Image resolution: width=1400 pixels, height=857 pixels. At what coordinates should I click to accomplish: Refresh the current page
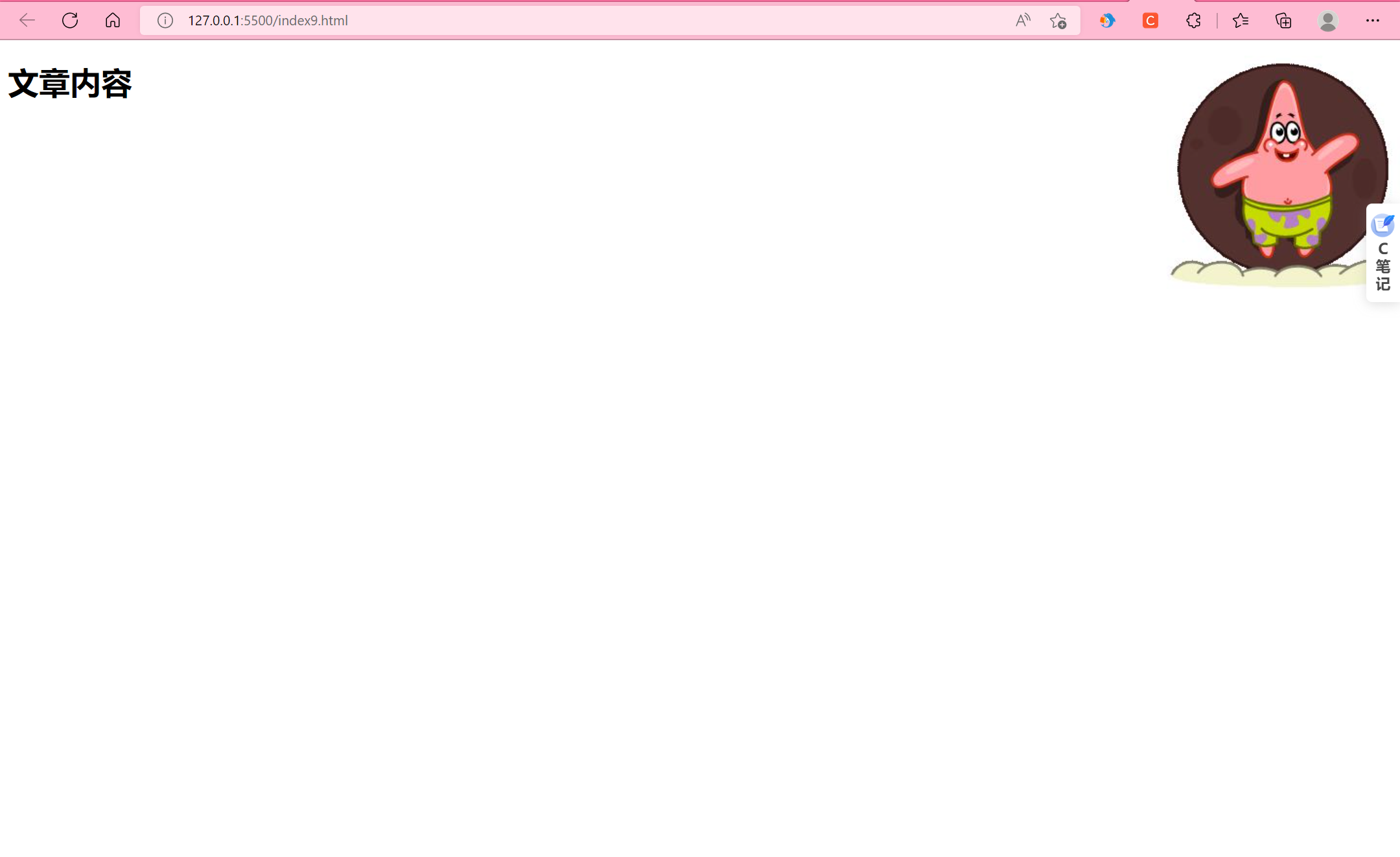click(70, 21)
